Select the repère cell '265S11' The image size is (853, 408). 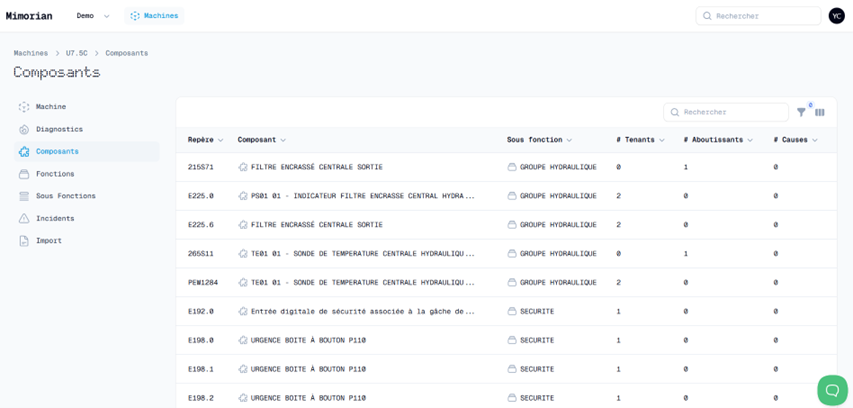pos(201,254)
